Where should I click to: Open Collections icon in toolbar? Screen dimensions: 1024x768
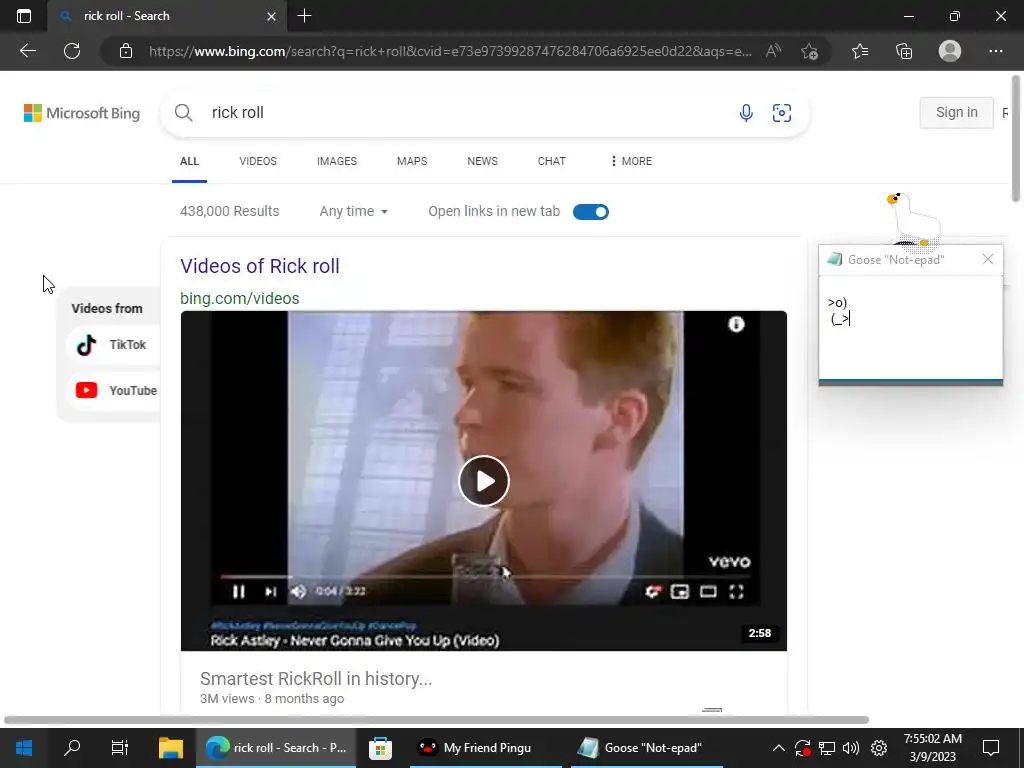(x=904, y=51)
